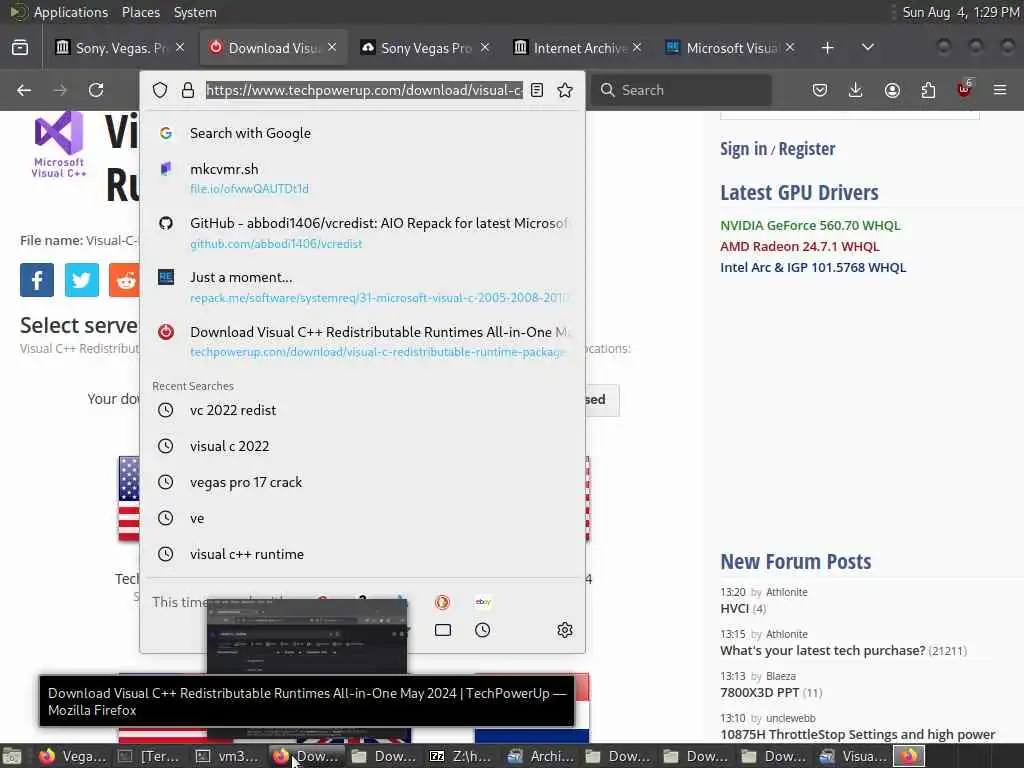This screenshot has width=1024, height=768.
Task: Switch to the Internet Archive tab
Action: (578, 48)
